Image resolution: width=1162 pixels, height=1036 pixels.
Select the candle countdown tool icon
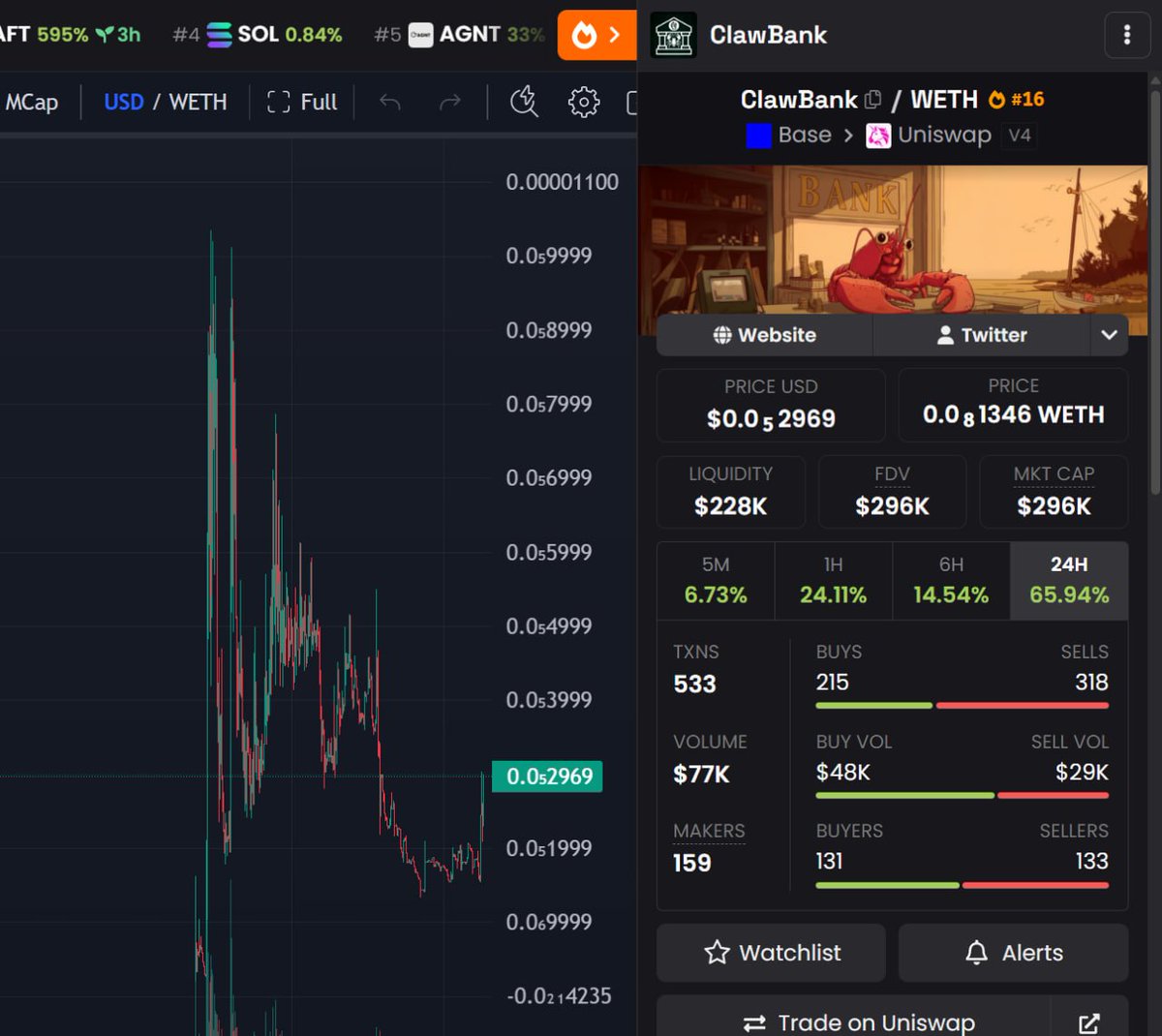pos(523,101)
